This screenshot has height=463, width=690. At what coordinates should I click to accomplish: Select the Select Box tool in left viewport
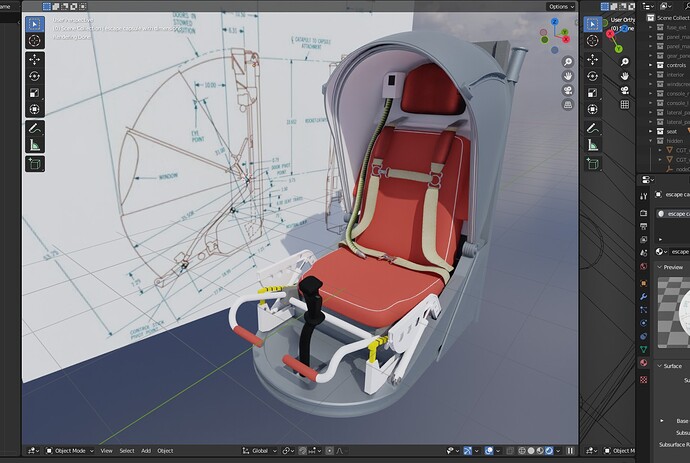[x=35, y=24]
